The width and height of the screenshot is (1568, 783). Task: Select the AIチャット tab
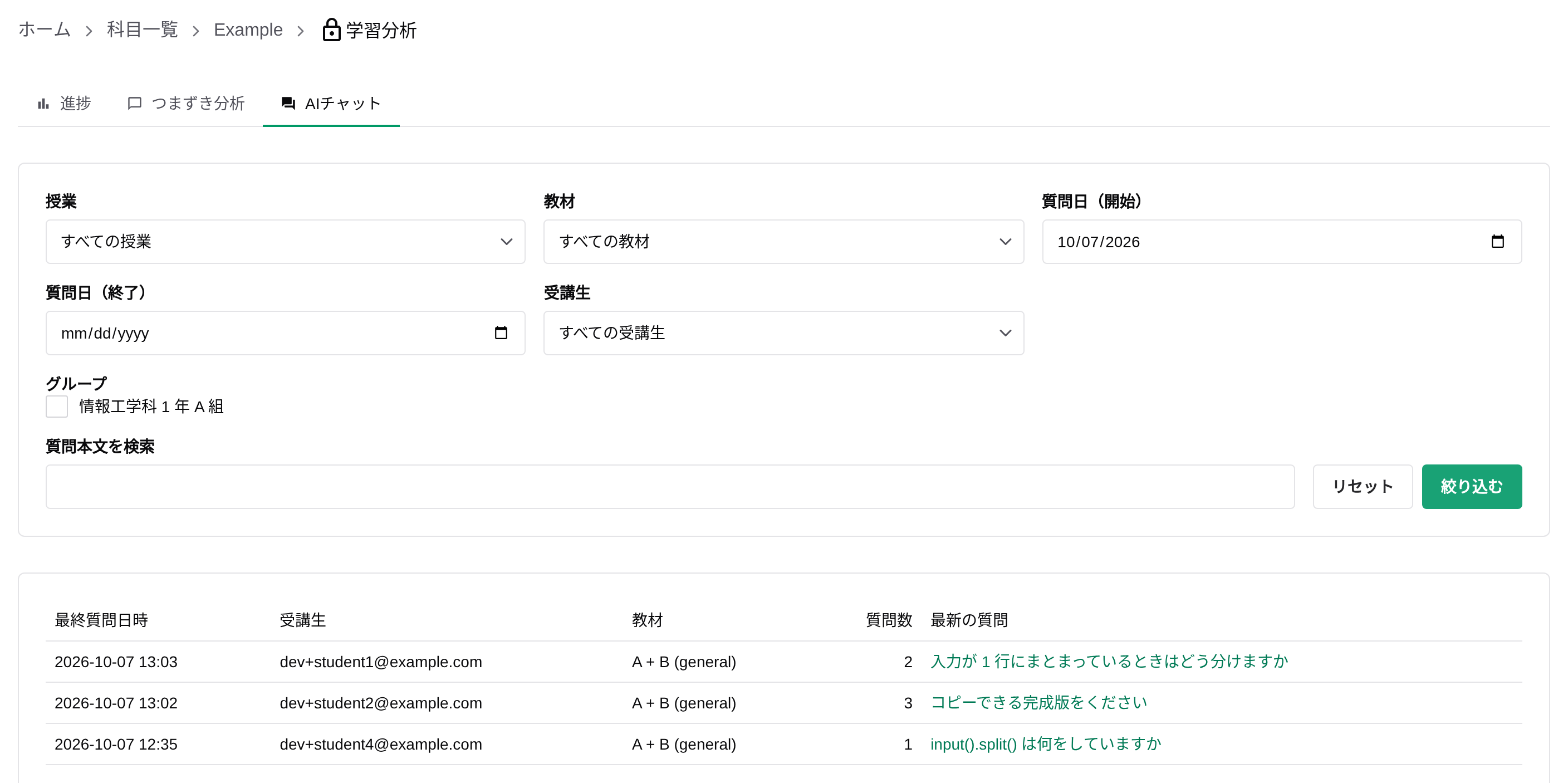click(x=331, y=104)
